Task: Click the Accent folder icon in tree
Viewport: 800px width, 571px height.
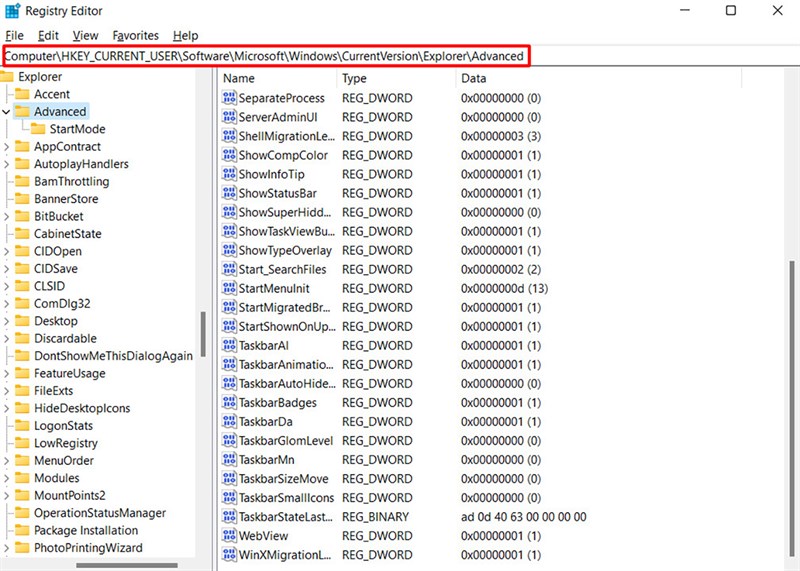Action: [x=22, y=94]
